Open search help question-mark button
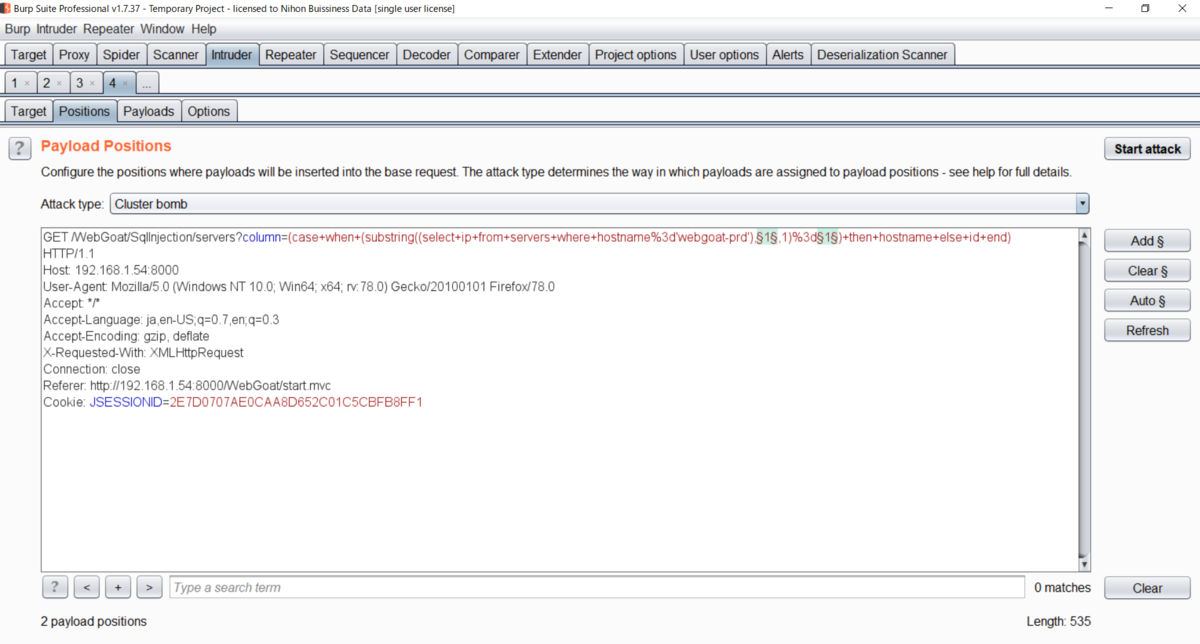This screenshot has height=644, width=1200. [55, 587]
